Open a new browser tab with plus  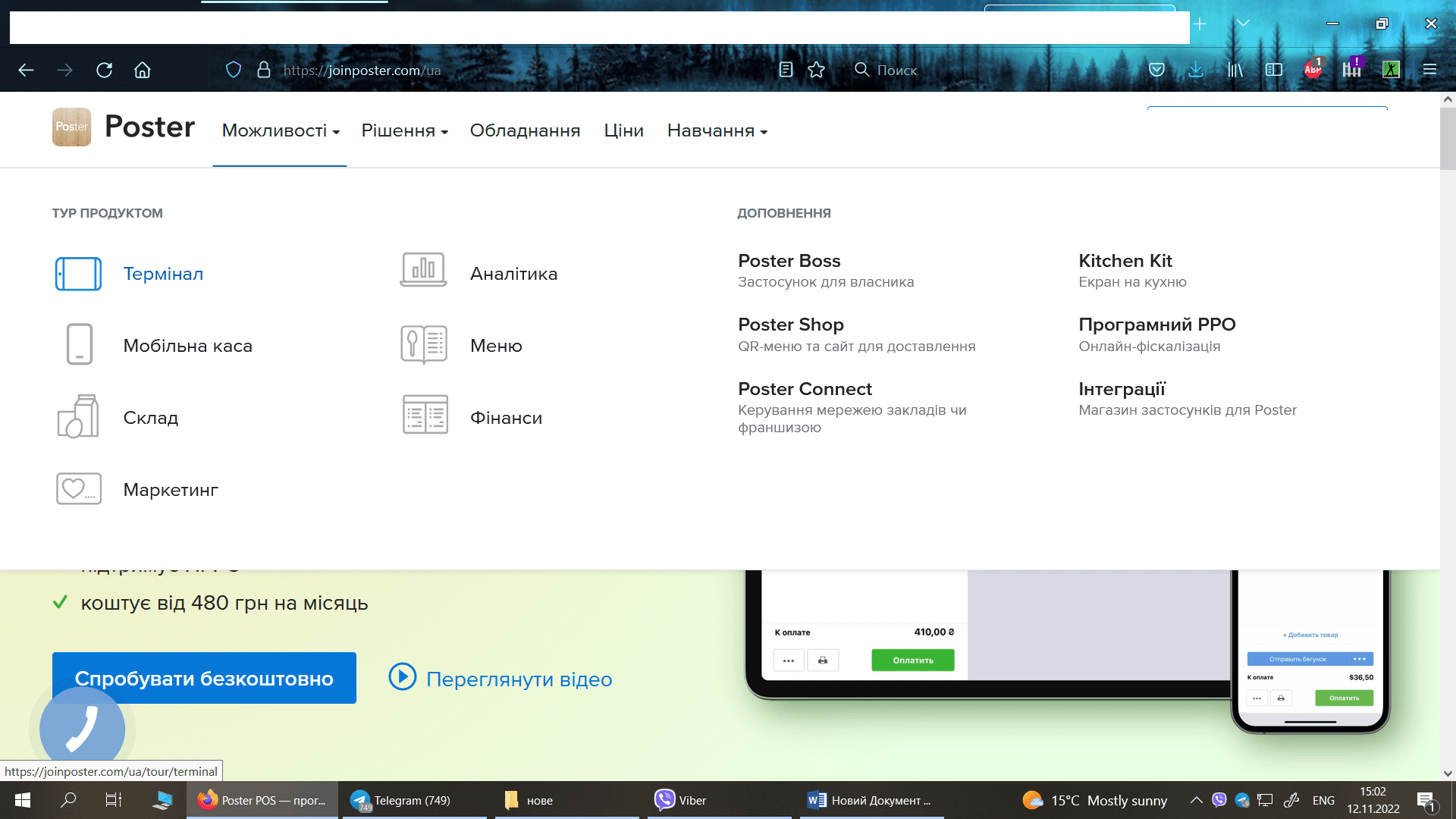pyautogui.click(x=1200, y=24)
